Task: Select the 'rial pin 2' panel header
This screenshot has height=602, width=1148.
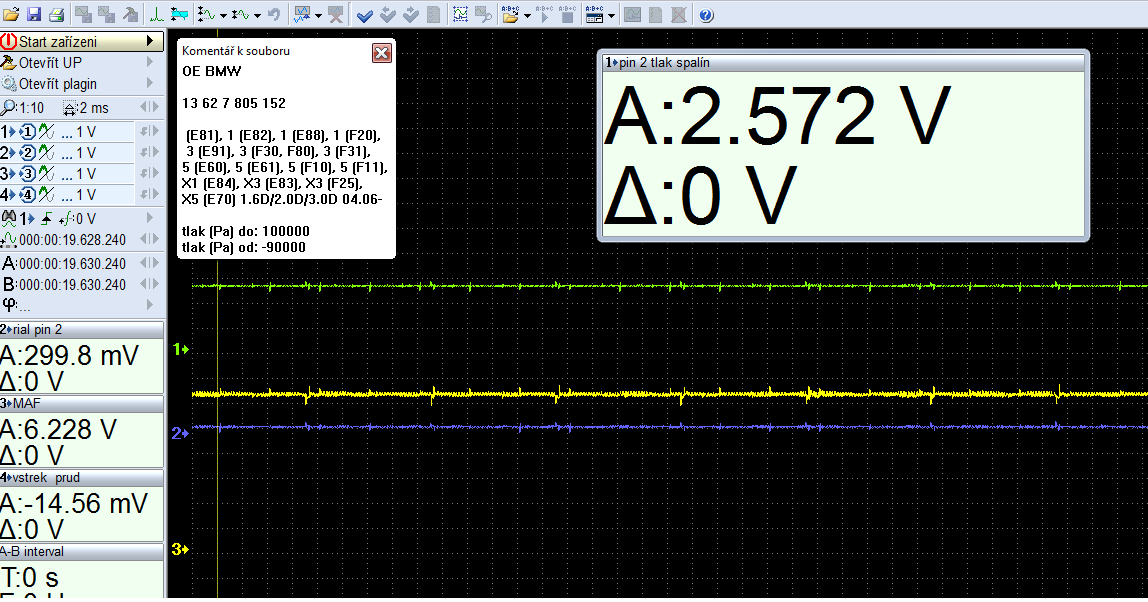Action: click(x=81, y=330)
